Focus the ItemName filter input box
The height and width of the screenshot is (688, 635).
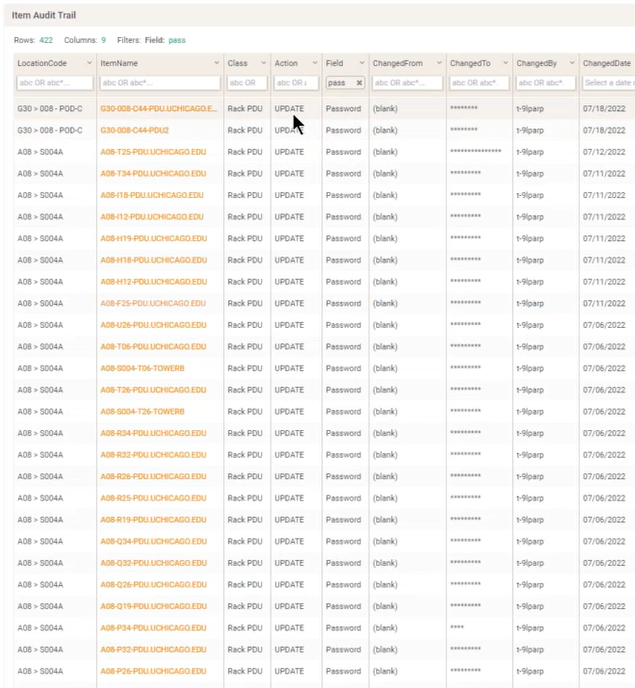pyautogui.click(x=160, y=82)
